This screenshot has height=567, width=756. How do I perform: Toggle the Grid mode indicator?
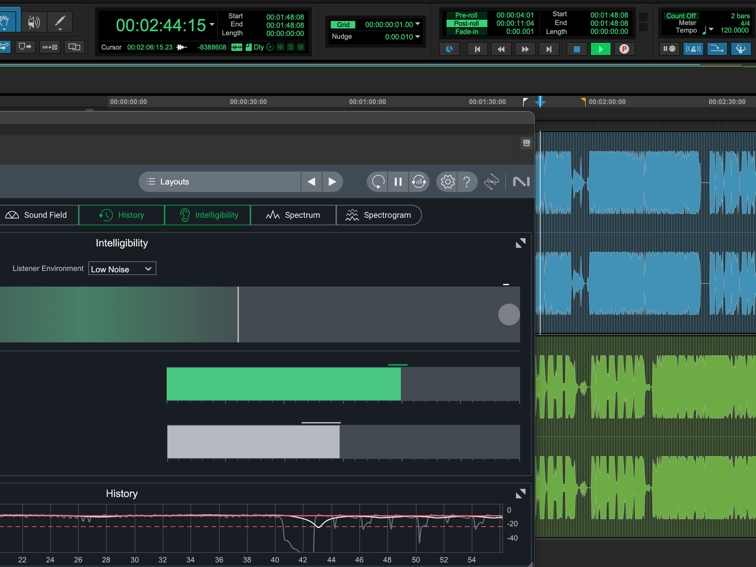343,25
